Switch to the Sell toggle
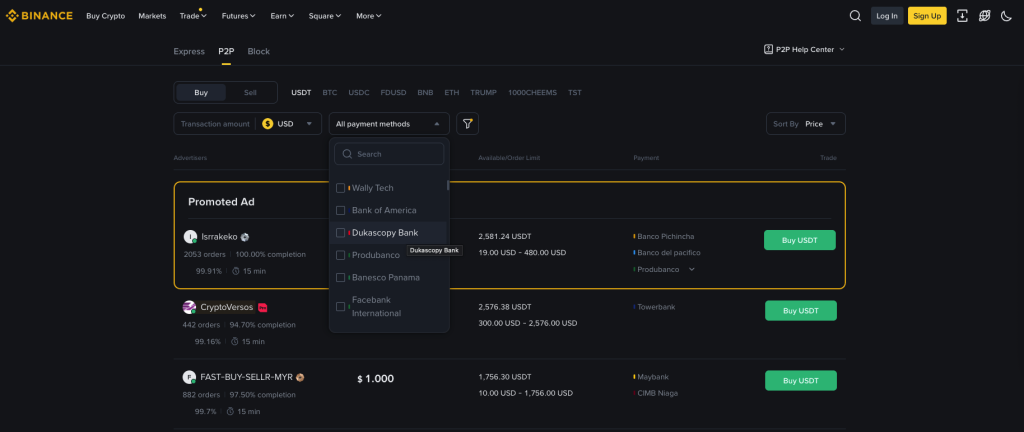This screenshot has height=432, width=1024. 250,93
